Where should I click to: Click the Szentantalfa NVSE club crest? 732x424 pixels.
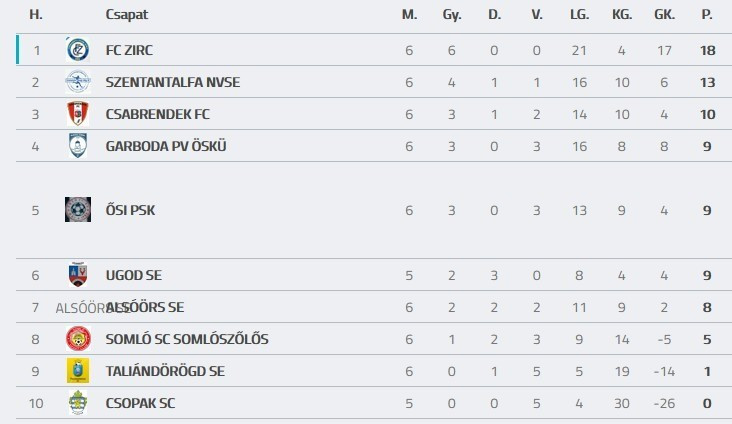click(78, 82)
